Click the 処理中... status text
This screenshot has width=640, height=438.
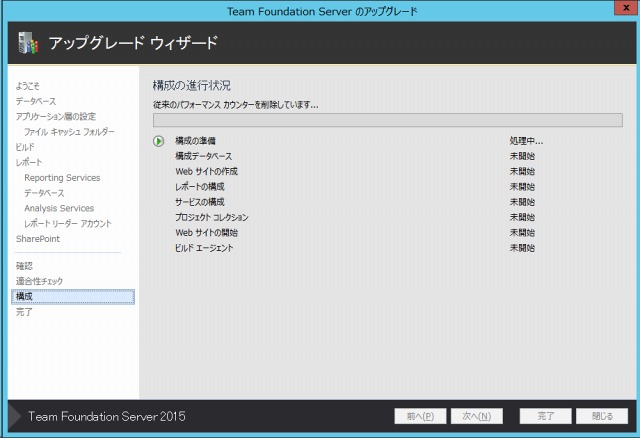click(x=526, y=141)
